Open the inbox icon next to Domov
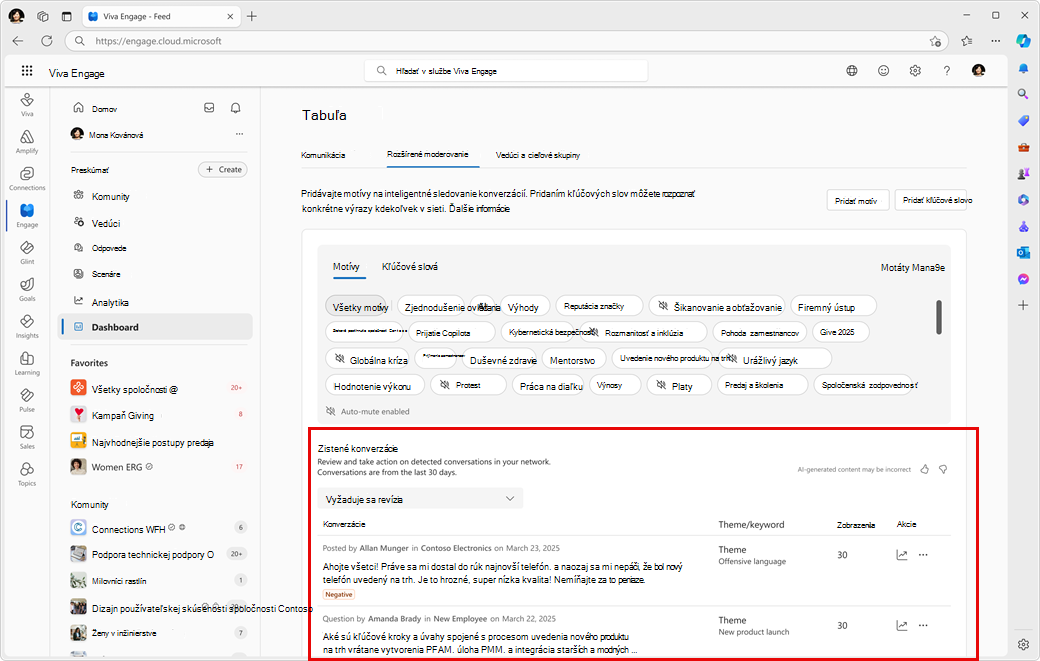Image resolution: width=1040 pixels, height=661 pixels. click(x=209, y=107)
